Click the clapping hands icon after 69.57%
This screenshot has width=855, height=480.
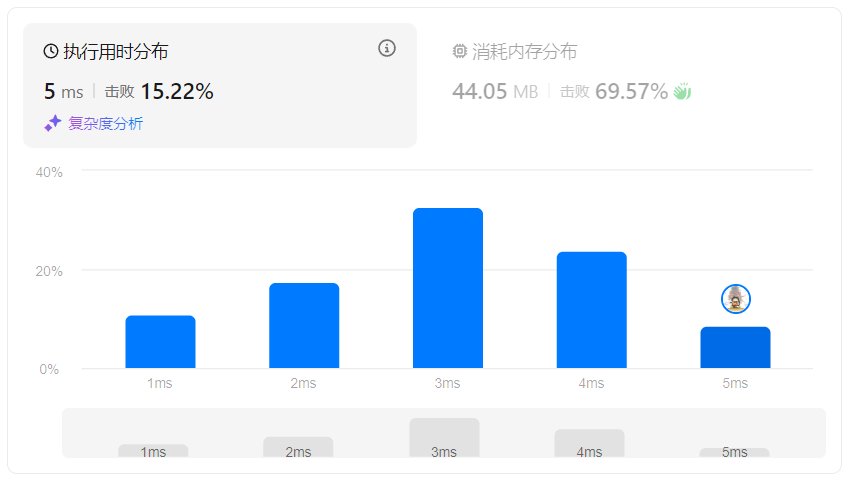[x=682, y=91]
